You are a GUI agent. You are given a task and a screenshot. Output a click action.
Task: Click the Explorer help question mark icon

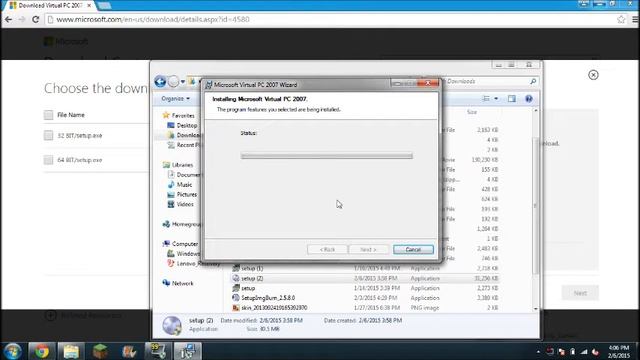[x=529, y=99]
